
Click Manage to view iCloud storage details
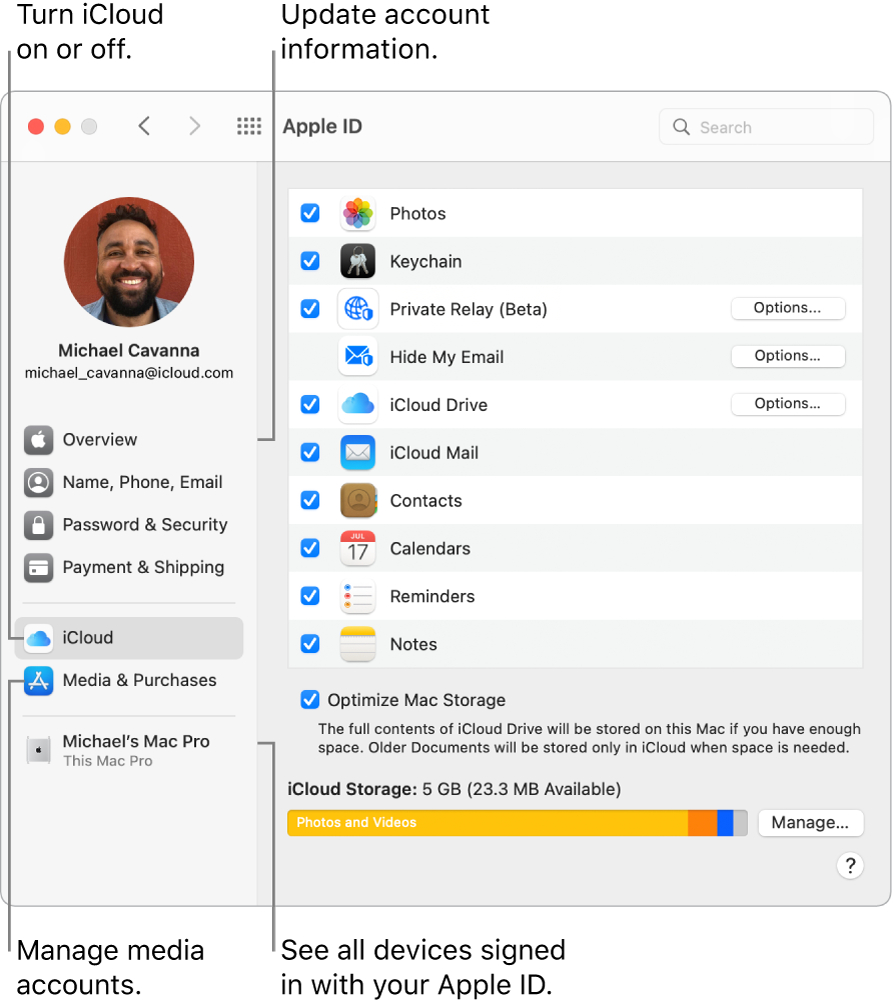[811, 823]
